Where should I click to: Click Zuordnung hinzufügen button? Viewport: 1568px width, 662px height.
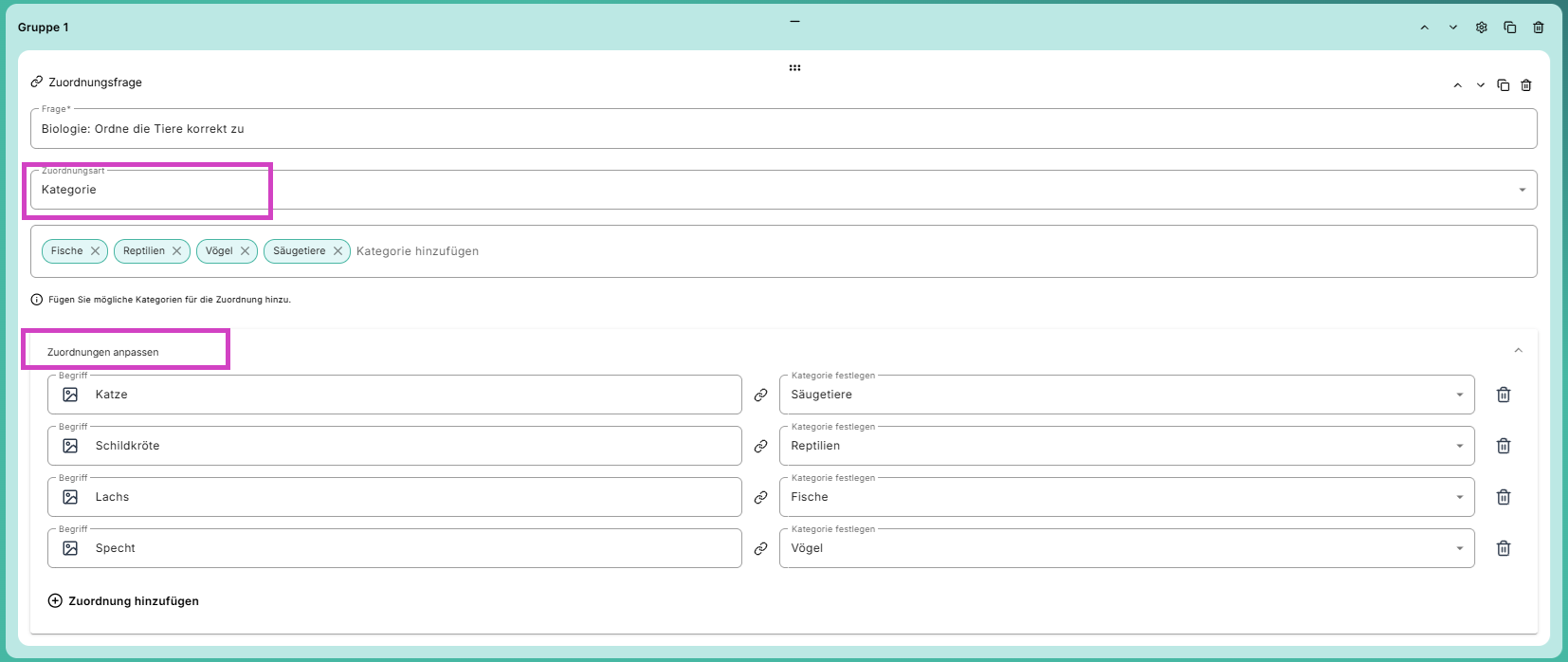(123, 601)
